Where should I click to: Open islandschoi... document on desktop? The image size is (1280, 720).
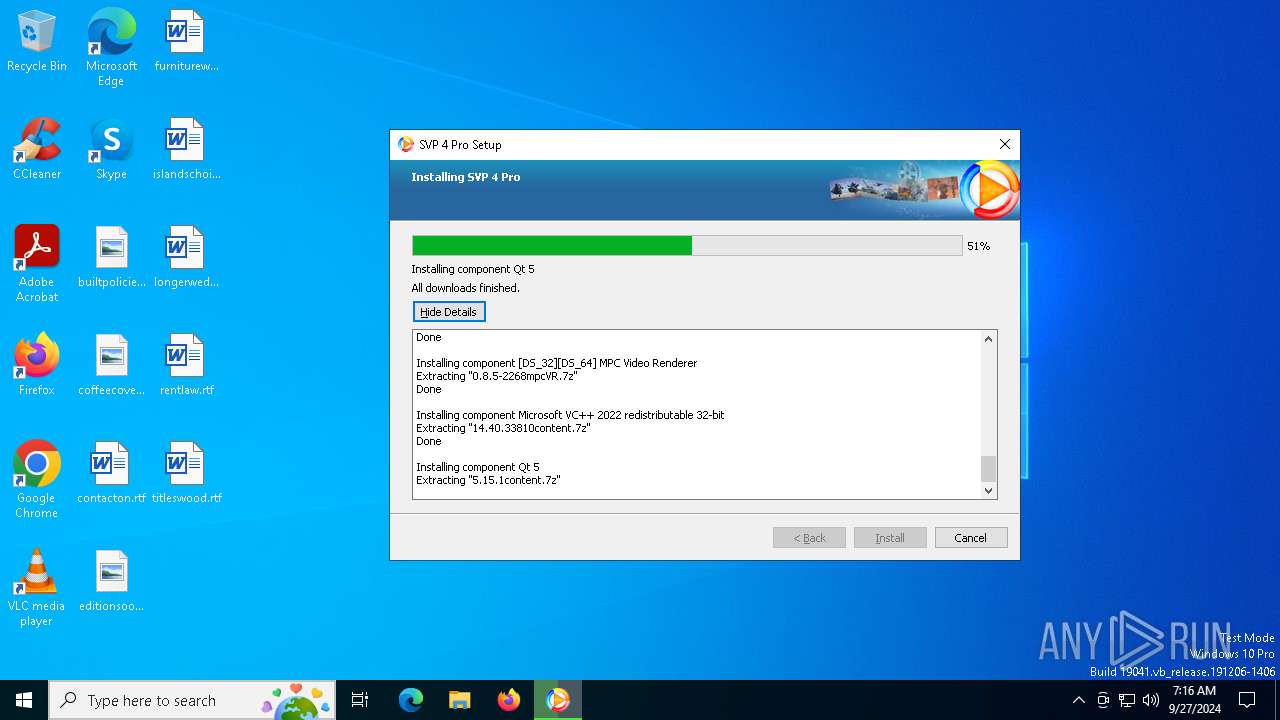coord(186,149)
